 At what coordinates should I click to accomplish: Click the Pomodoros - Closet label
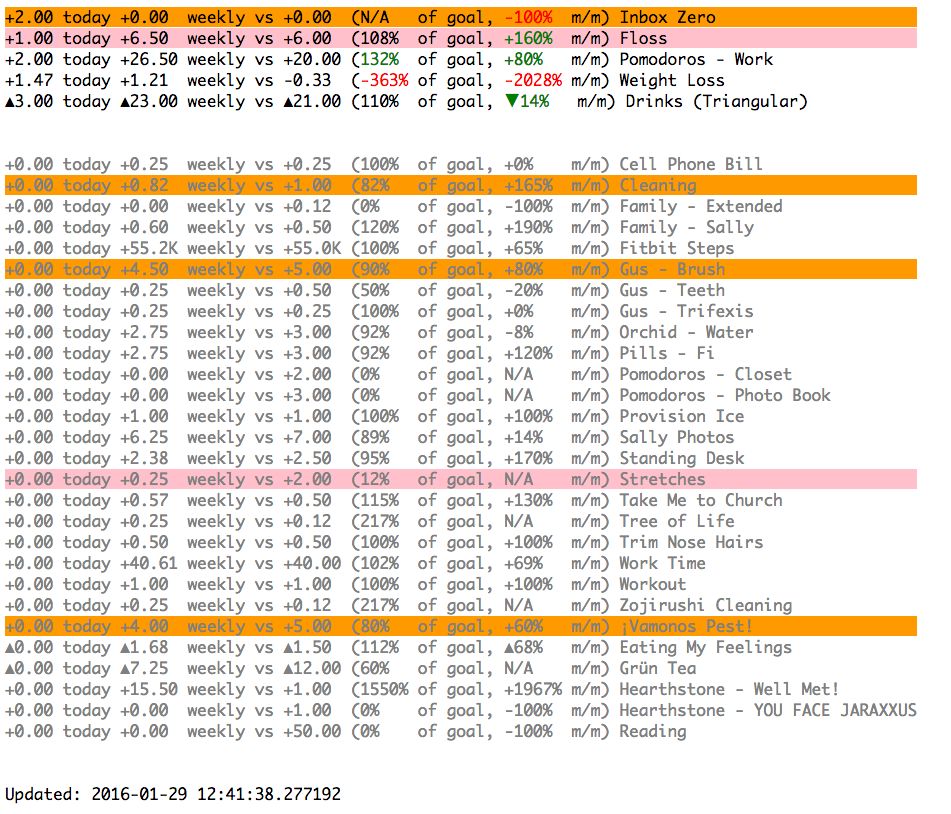click(705, 374)
